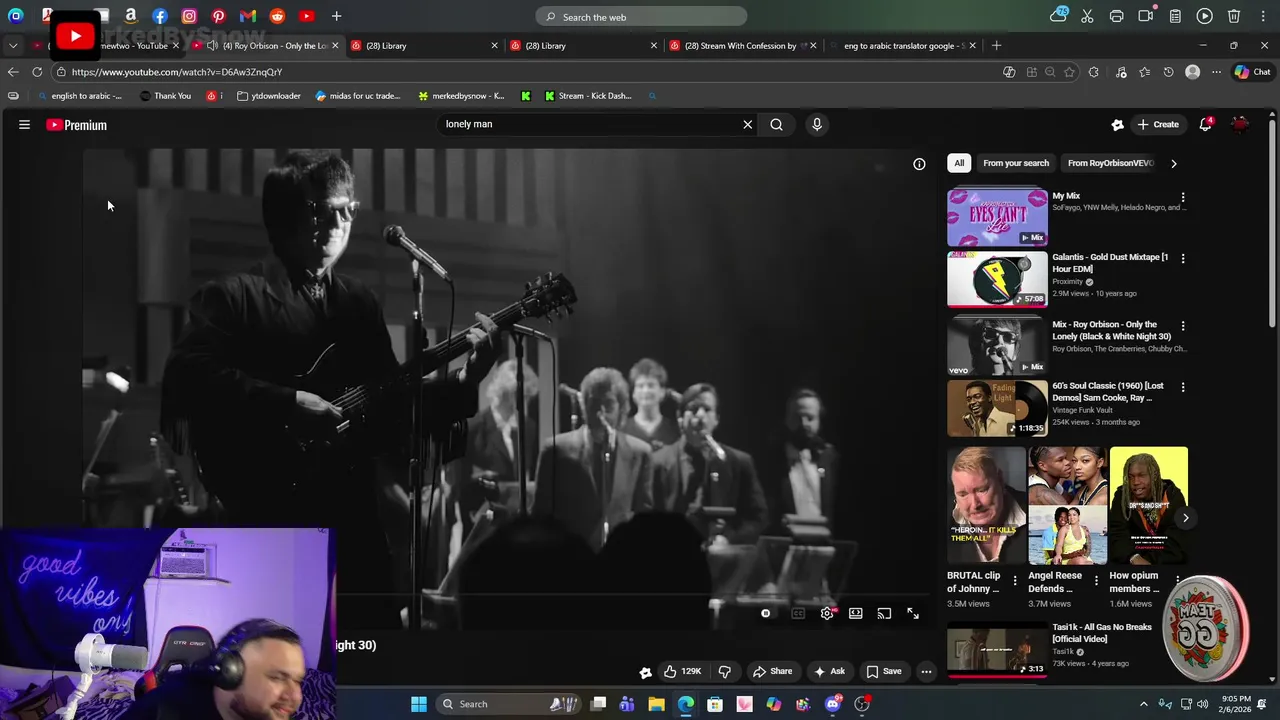Open the info card icon on video
Viewport: 1280px width, 720px height.
tap(919, 164)
